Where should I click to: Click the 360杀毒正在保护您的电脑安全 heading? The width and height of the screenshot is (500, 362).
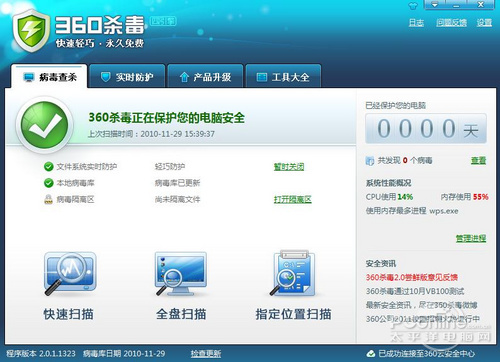click(x=167, y=118)
